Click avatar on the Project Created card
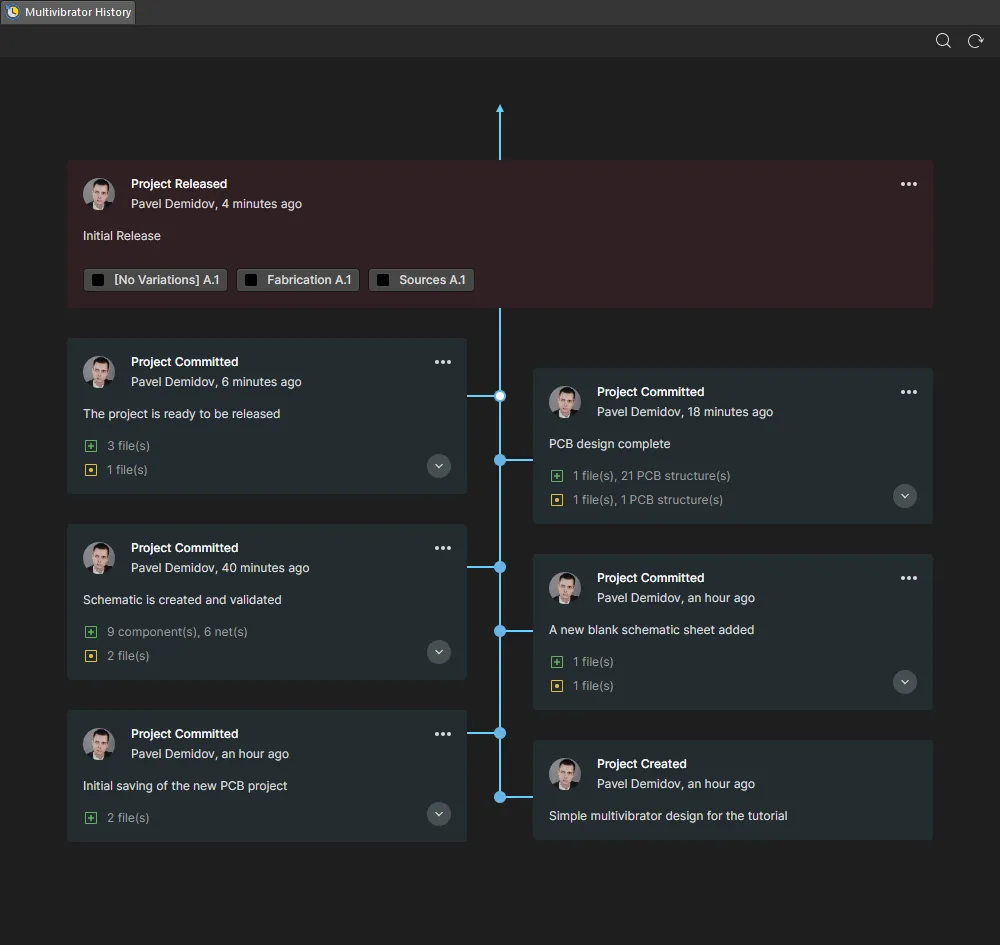This screenshot has height=945, width=1000. point(565,774)
